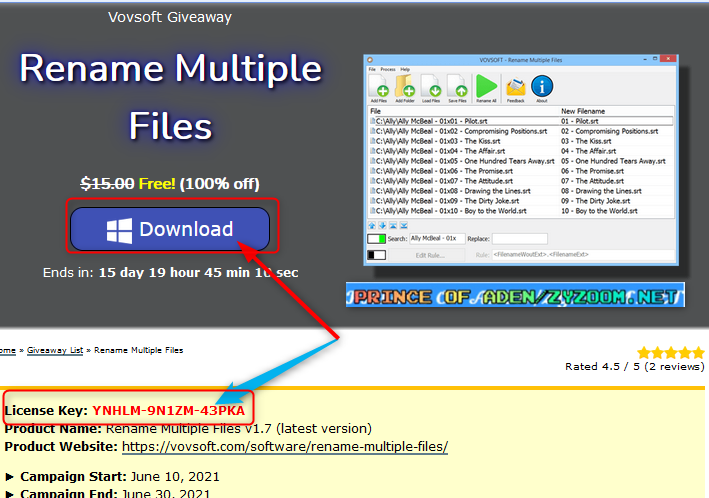Click the Add Folder icon in app preview
Viewport: 709px width, 498px height.
(405, 88)
